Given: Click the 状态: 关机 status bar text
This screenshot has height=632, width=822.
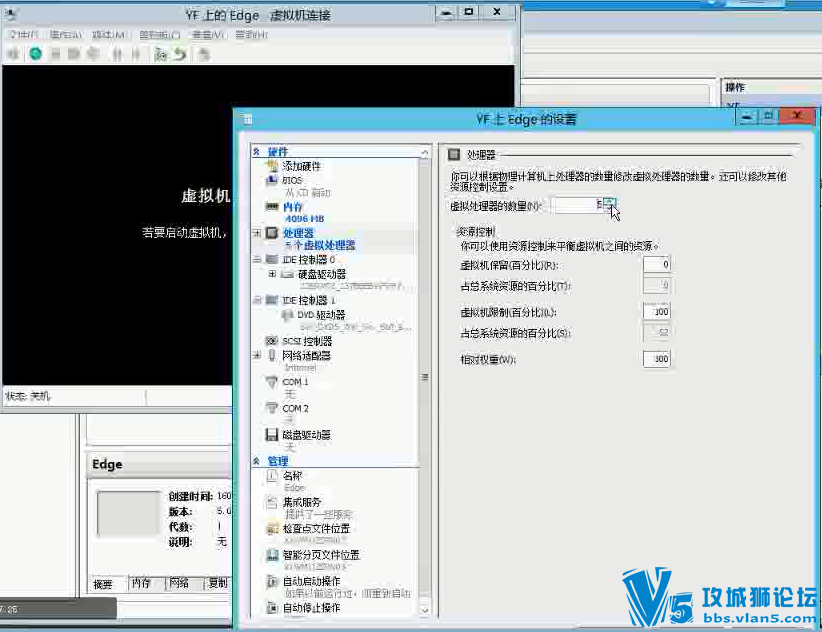Looking at the screenshot, I should 28,397.
